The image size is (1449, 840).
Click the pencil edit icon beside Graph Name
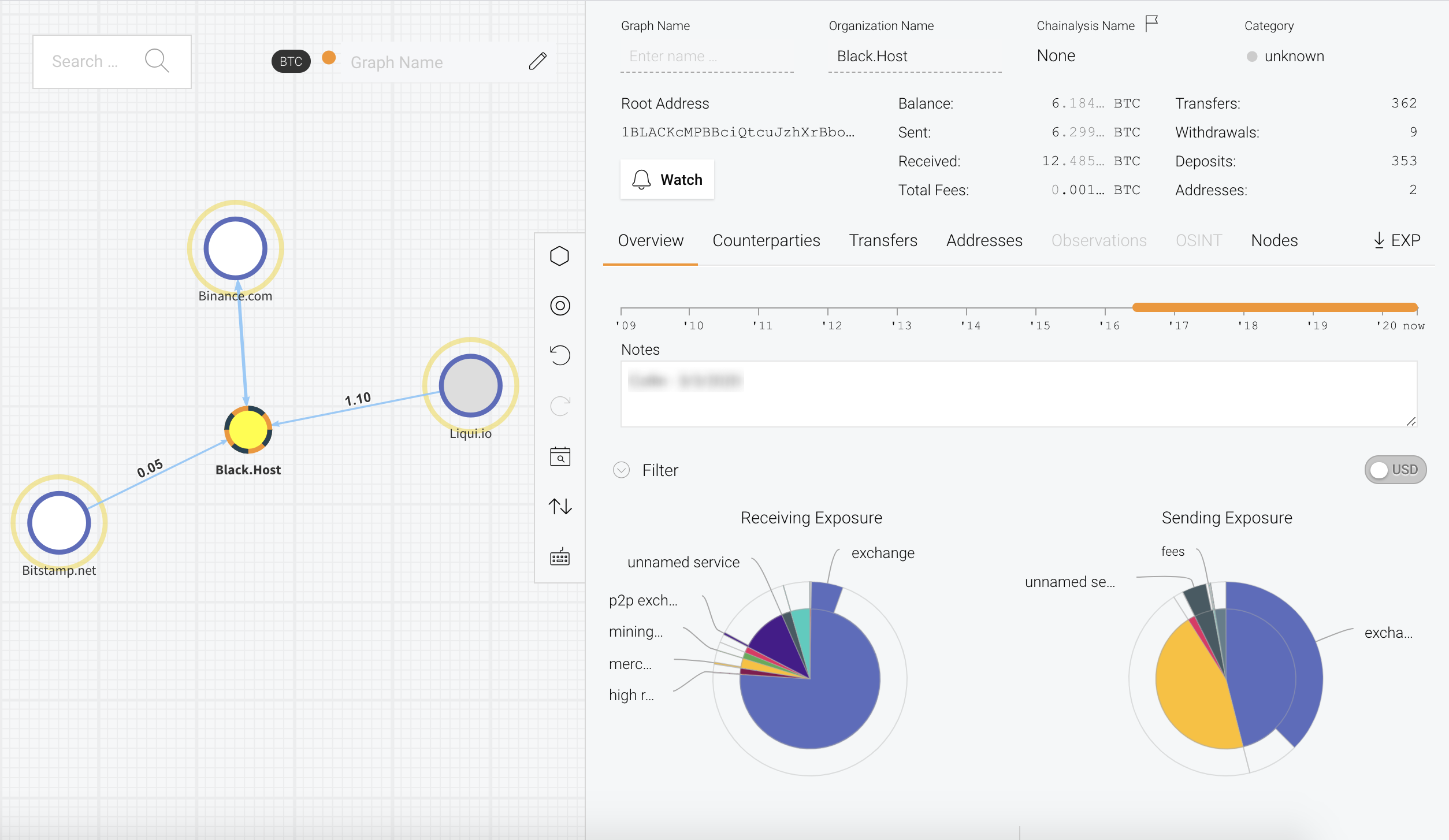[537, 61]
